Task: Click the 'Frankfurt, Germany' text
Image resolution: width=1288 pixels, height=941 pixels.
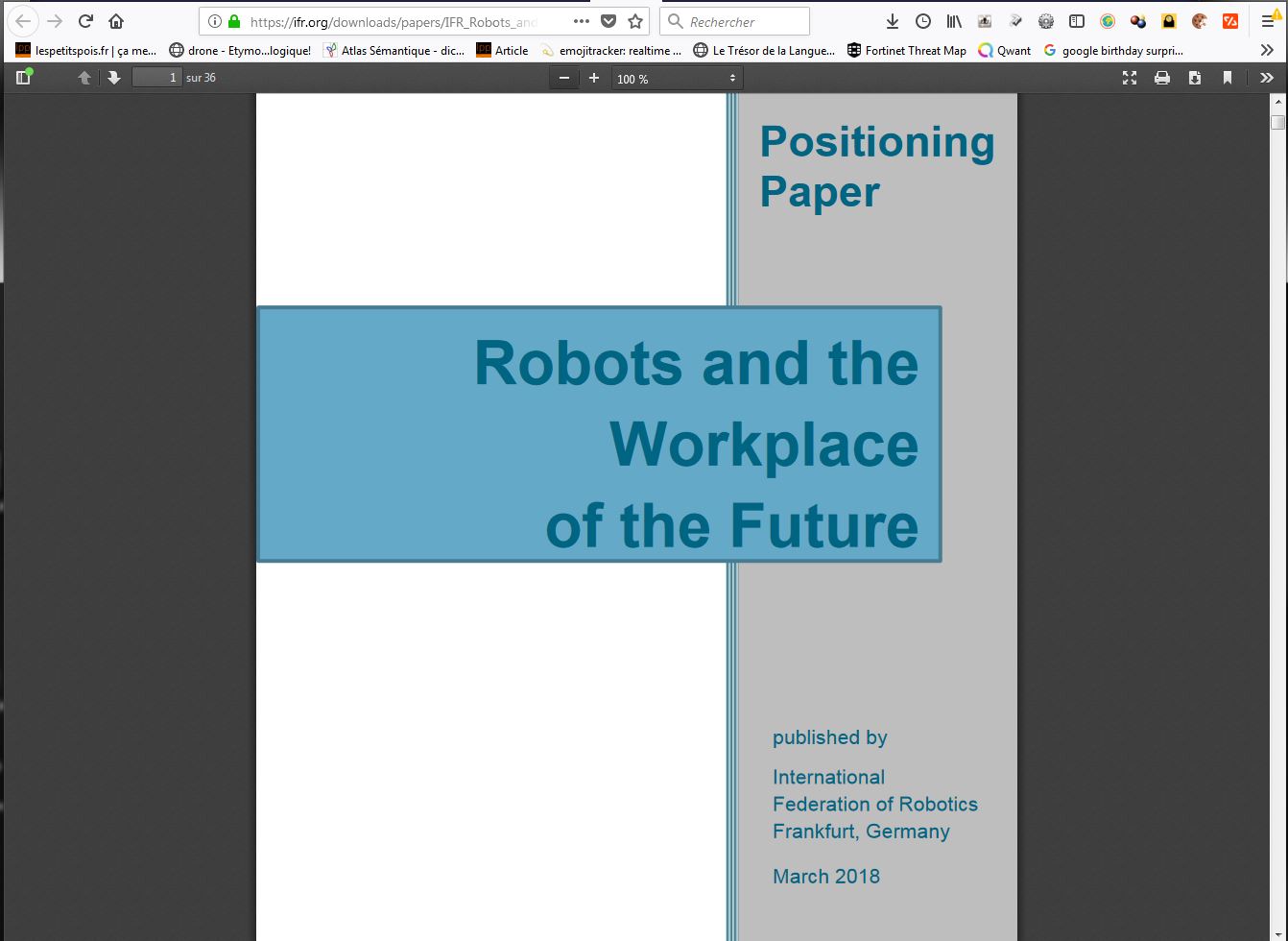Action: 861,832
